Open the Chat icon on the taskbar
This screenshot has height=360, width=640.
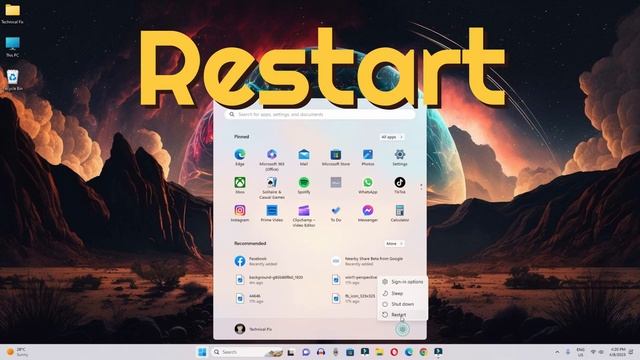click(x=306, y=352)
